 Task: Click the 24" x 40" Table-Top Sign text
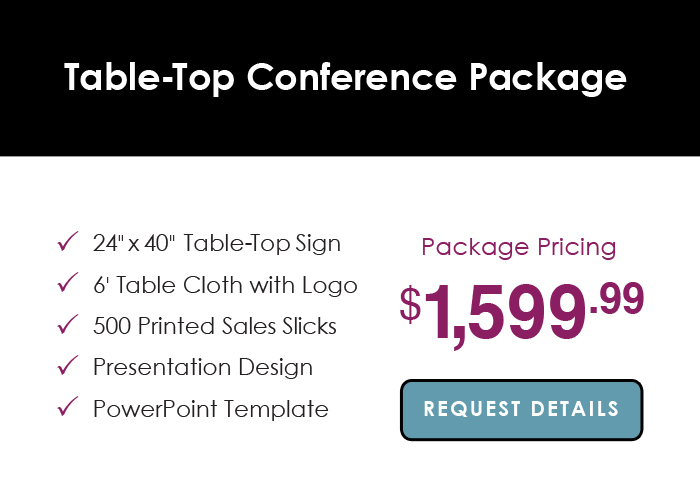(x=217, y=243)
